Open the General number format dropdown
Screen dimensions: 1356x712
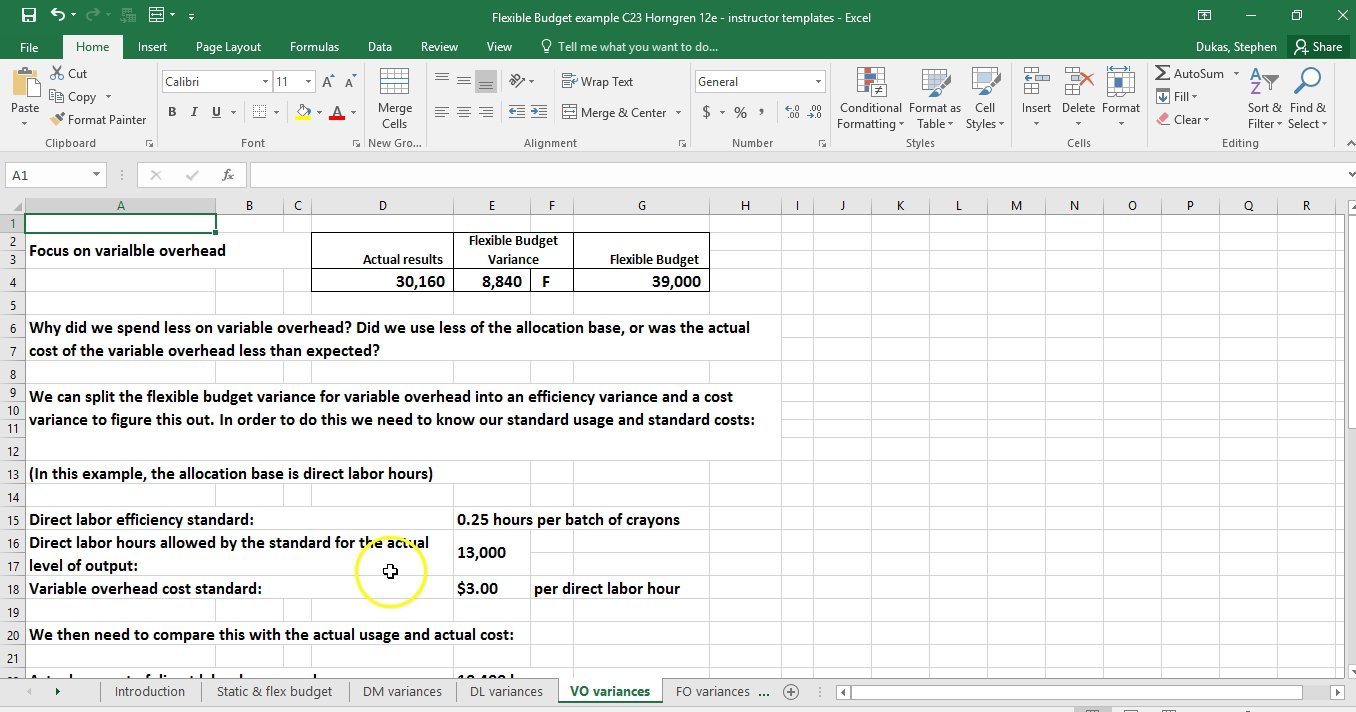point(818,82)
